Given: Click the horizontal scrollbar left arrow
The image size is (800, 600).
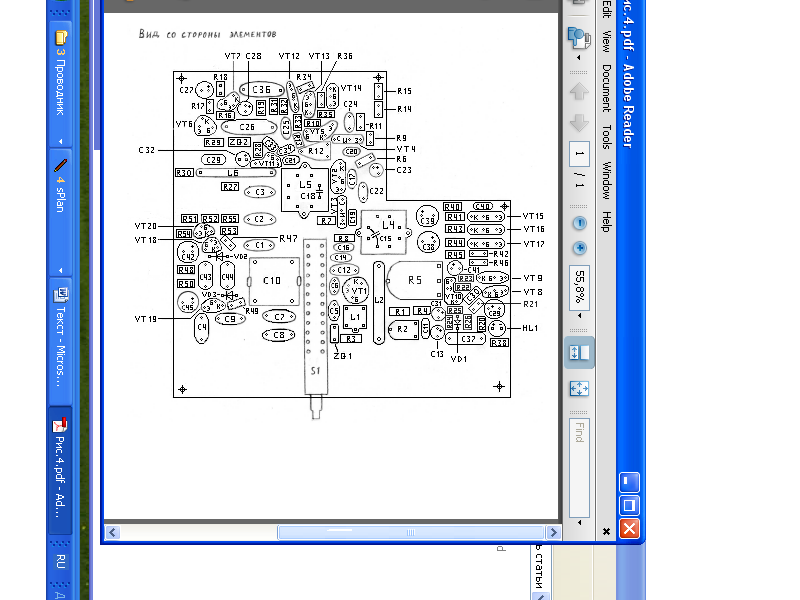Looking at the screenshot, I should (x=112, y=533).
